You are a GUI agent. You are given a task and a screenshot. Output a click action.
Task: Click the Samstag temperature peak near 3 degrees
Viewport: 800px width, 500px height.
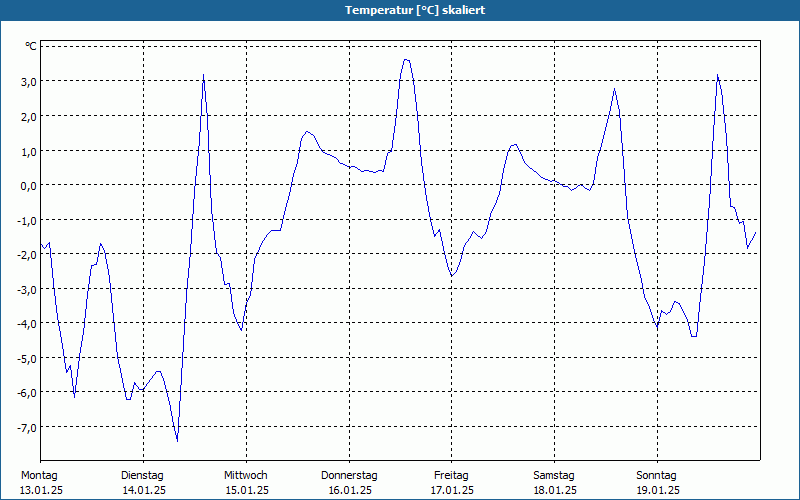(615, 89)
